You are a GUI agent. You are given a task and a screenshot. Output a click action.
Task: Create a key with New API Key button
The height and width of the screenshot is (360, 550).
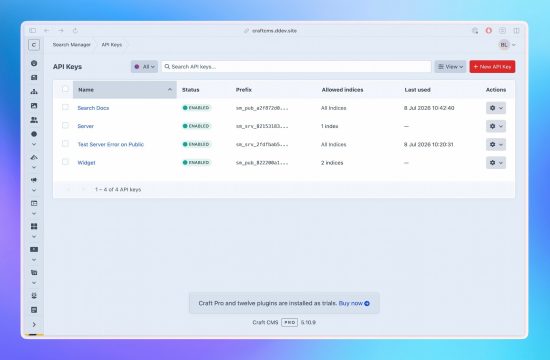(x=492, y=67)
